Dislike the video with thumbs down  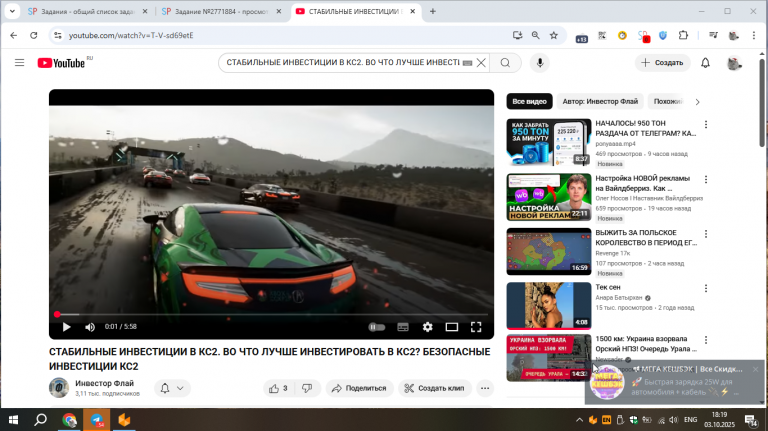[x=307, y=388]
